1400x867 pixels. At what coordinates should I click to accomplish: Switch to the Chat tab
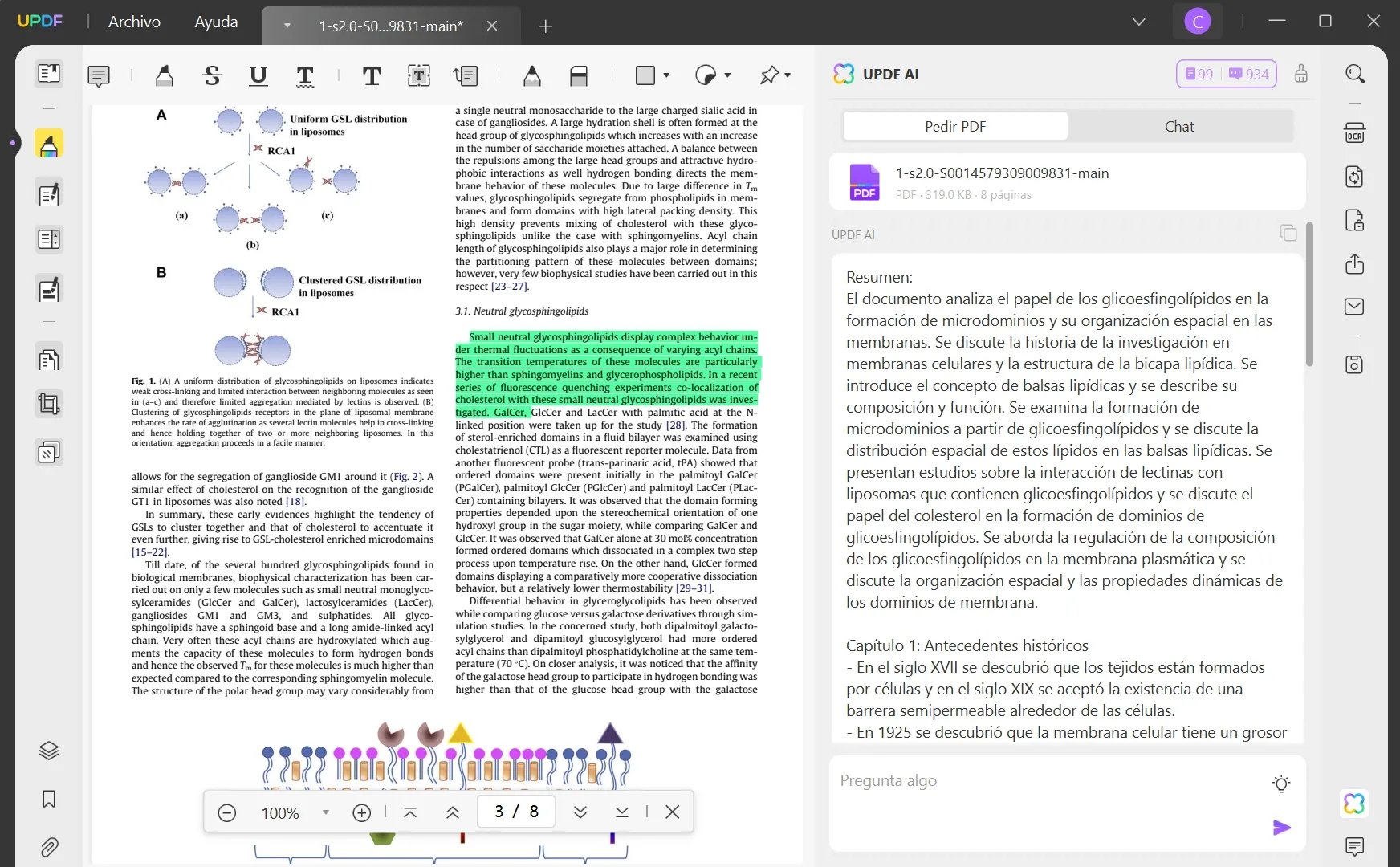[1179, 126]
